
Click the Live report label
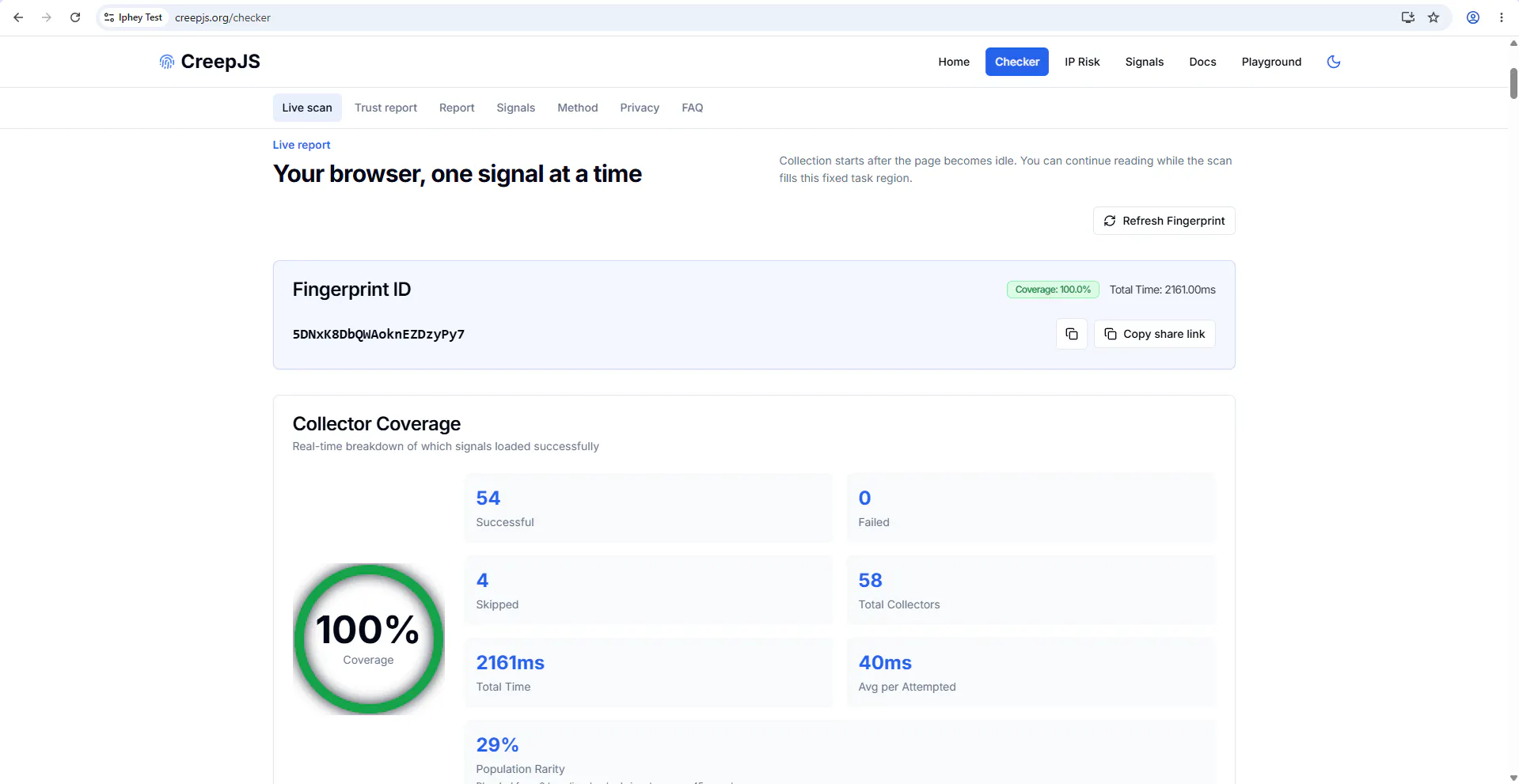tap(302, 145)
